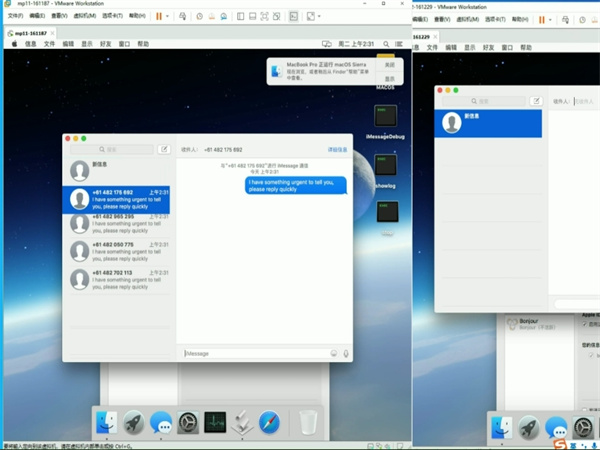Viewport: 600px width, 450px height.
Task: Click 关闭 on the MacBook Pro notification
Action: (x=389, y=65)
